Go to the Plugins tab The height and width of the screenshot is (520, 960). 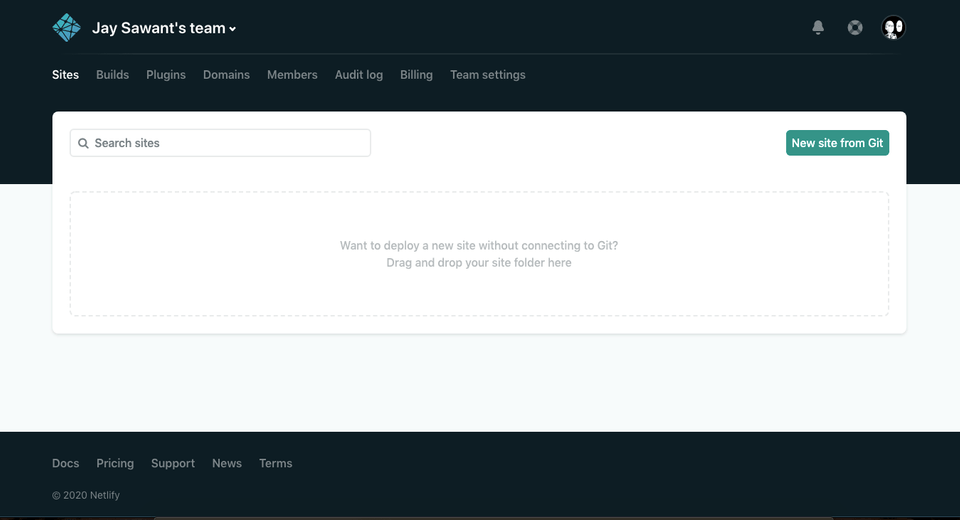point(166,75)
